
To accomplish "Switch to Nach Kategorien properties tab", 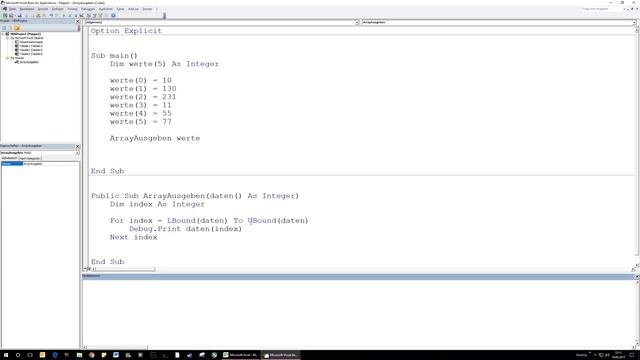I will (30, 158).
